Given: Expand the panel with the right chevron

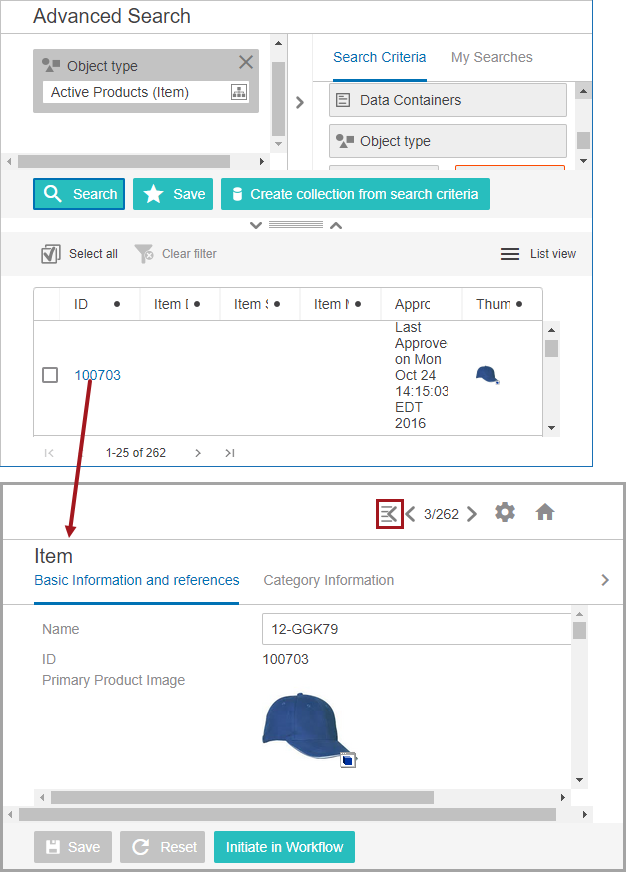Looking at the screenshot, I should [300, 102].
